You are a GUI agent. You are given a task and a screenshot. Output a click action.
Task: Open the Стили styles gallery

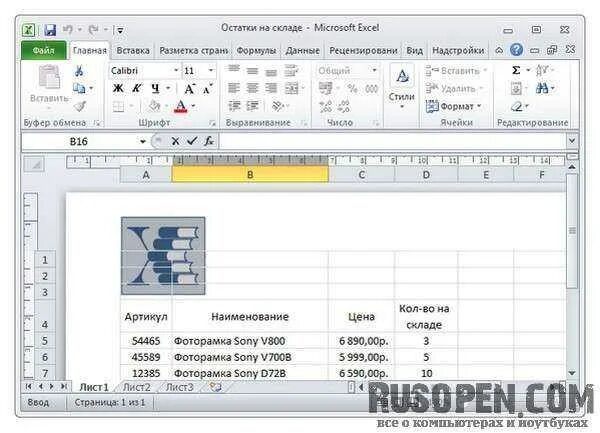click(402, 87)
